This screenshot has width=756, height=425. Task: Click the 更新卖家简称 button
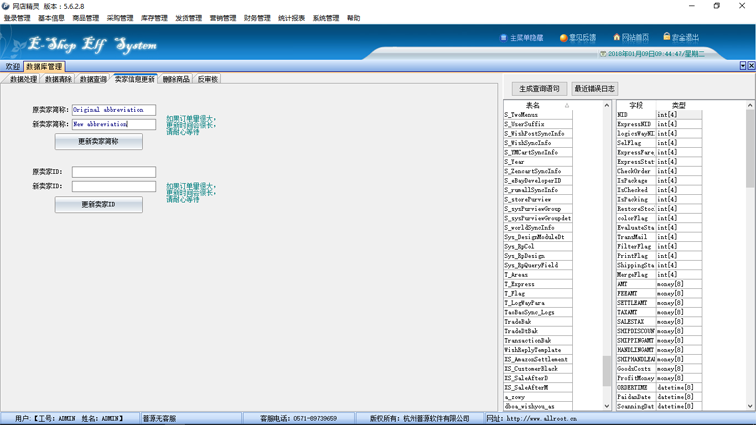[x=98, y=142]
